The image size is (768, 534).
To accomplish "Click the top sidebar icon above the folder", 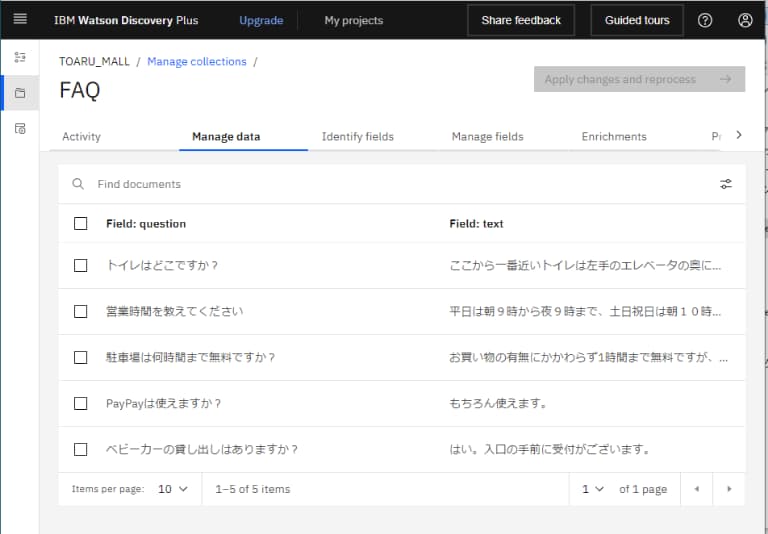I will point(20,58).
